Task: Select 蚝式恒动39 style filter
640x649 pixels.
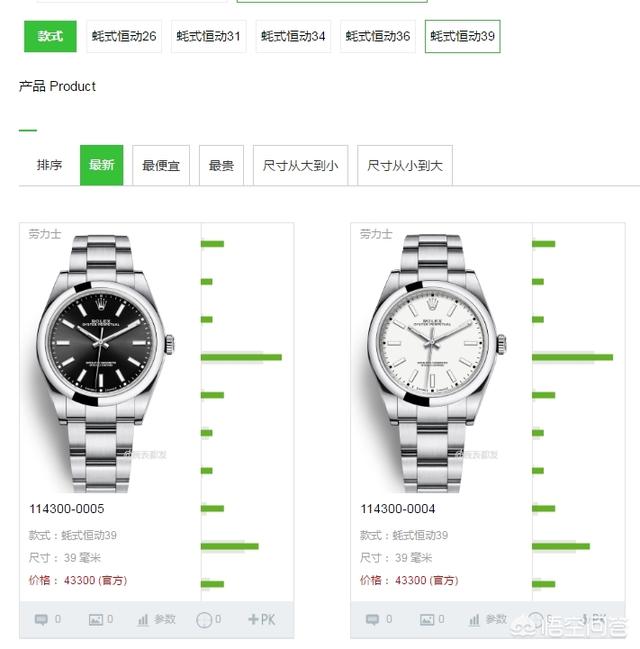Action: 462,36
